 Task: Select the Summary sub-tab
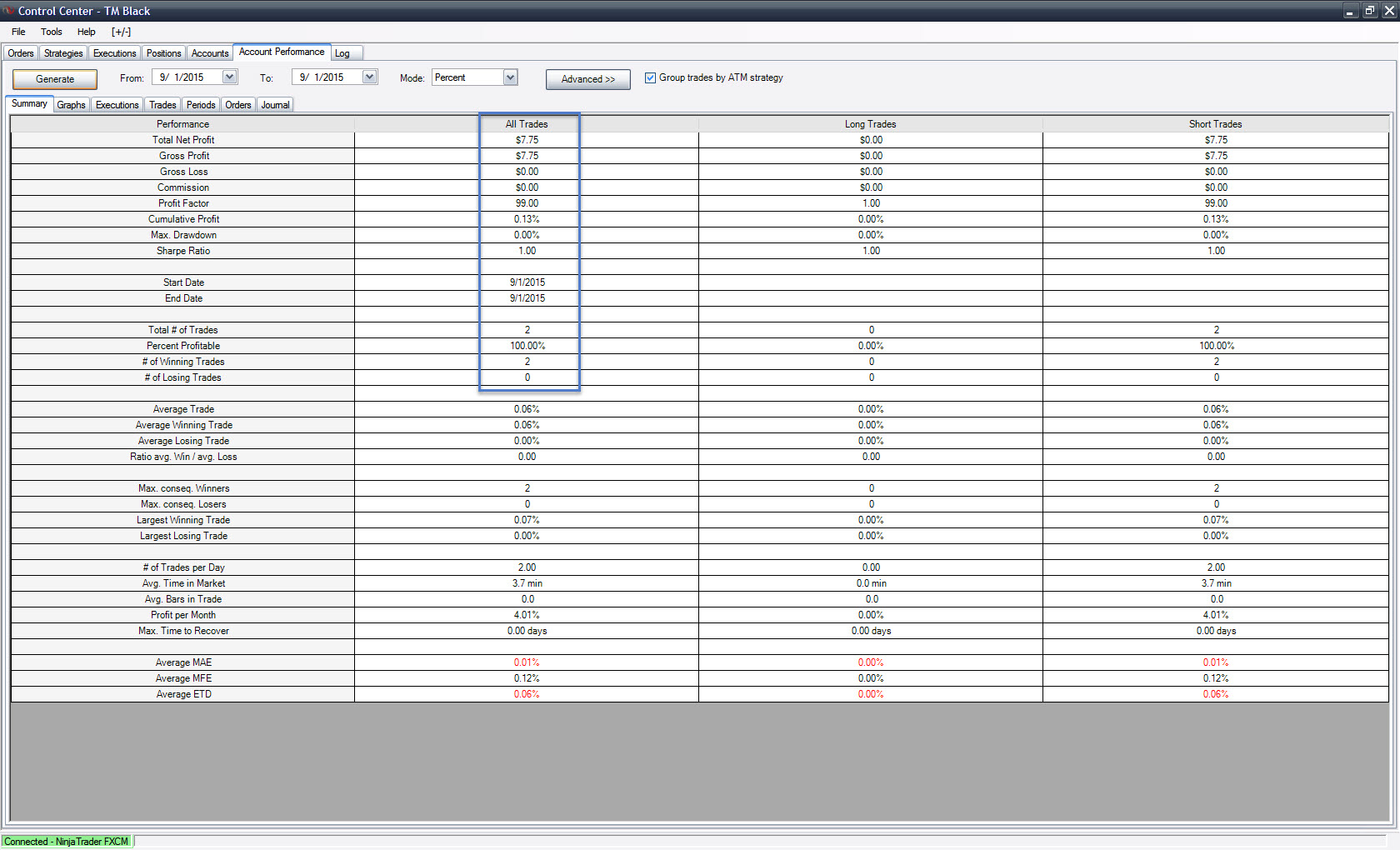[29, 103]
